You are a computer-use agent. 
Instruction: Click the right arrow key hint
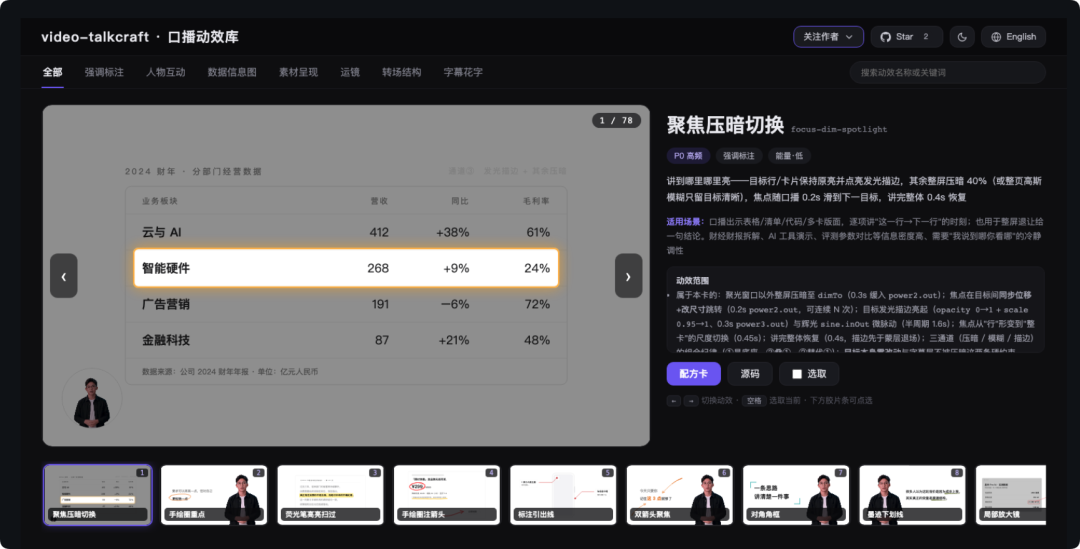[691, 401]
